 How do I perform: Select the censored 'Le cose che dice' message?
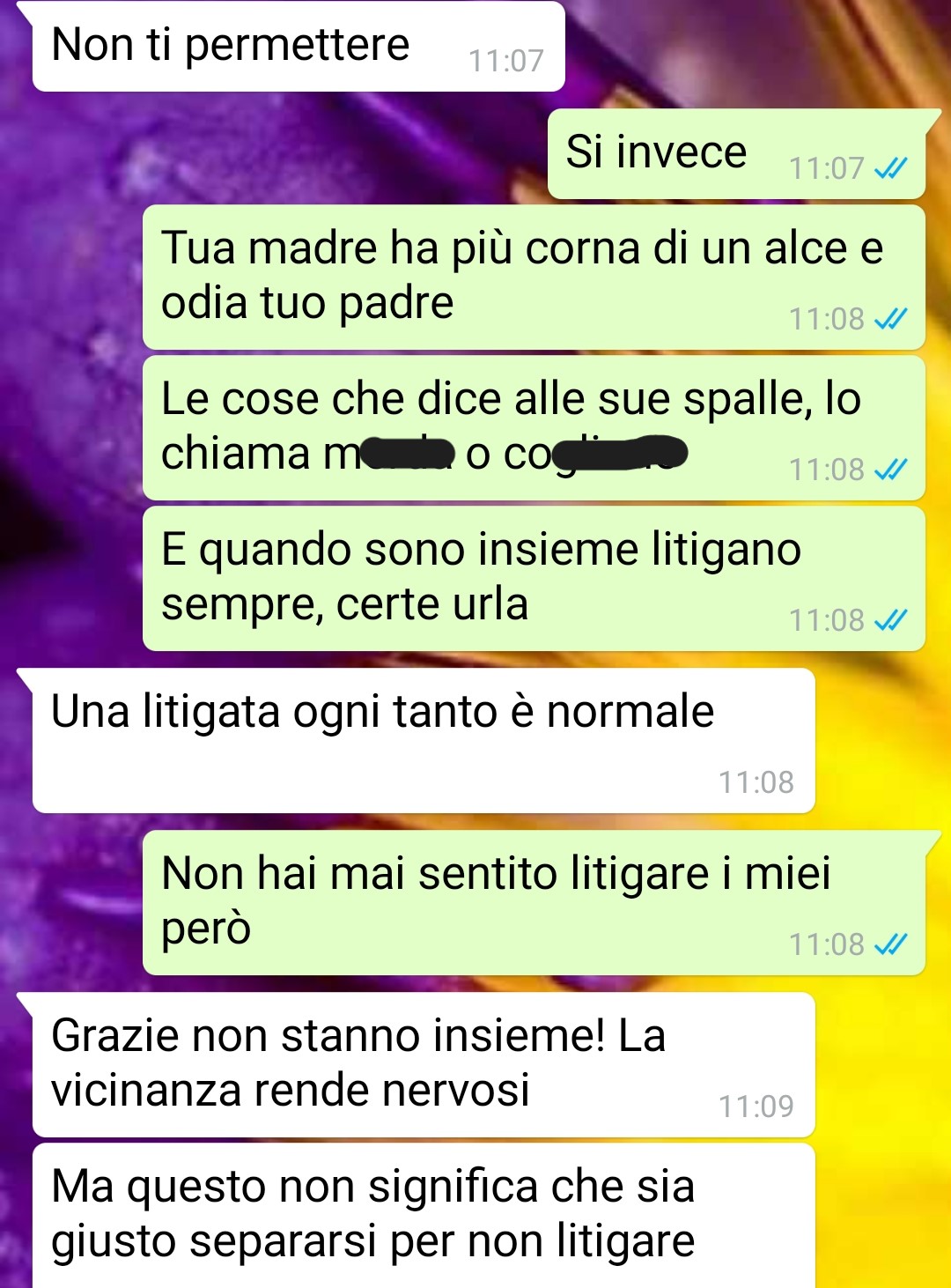[534, 428]
